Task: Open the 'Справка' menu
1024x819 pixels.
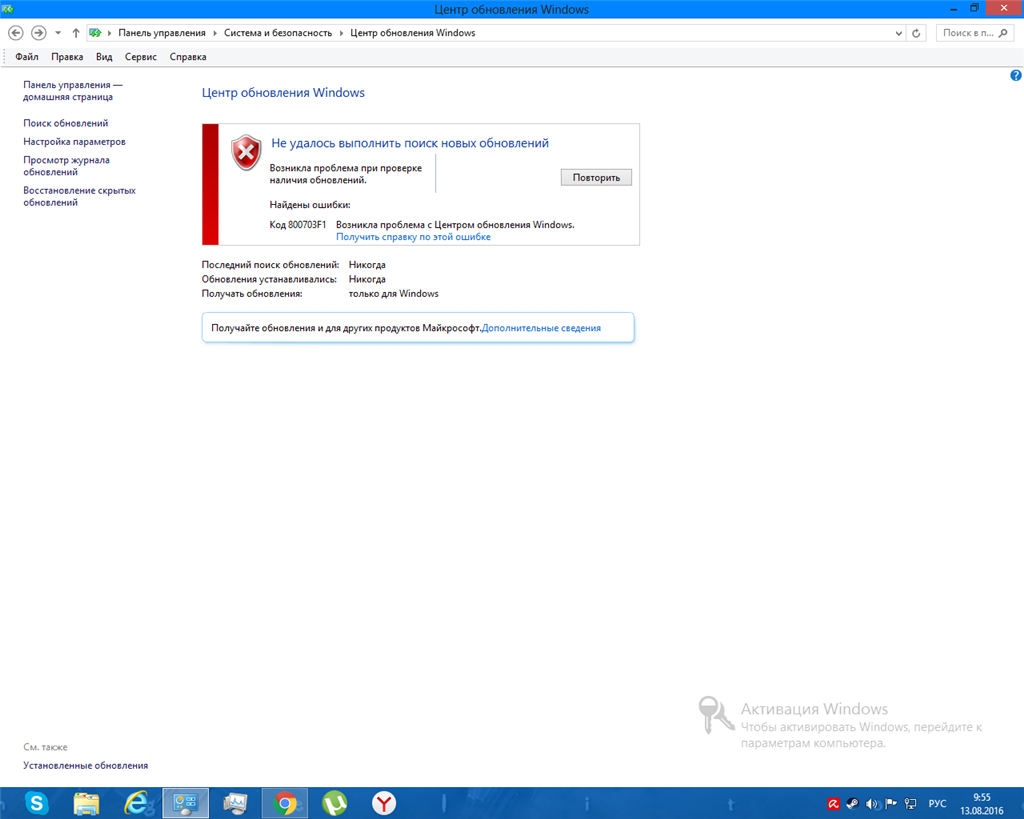Action: pyautogui.click(x=188, y=57)
